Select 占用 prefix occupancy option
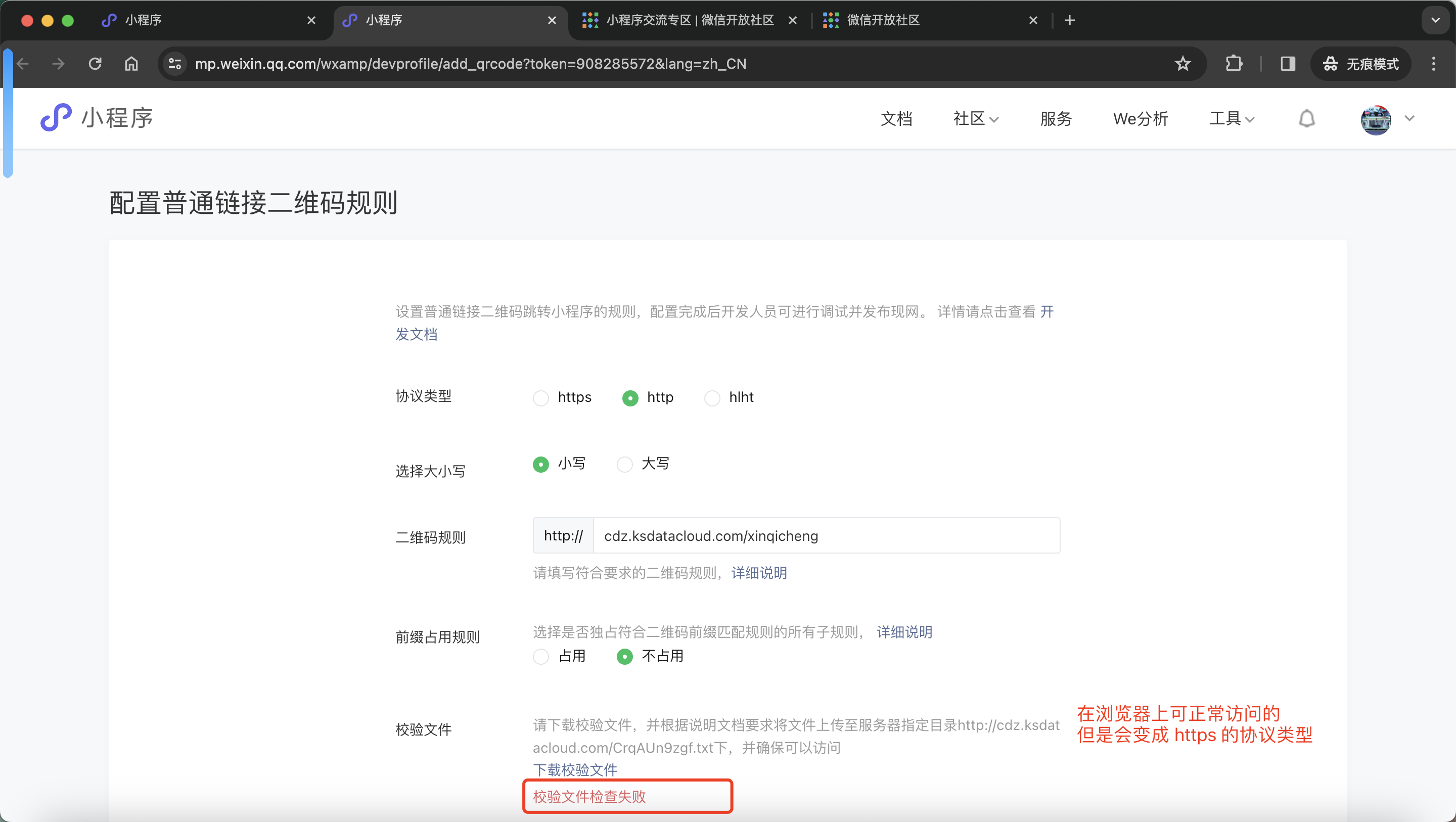This screenshot has height=822, width=1456. tap(541, 656)
